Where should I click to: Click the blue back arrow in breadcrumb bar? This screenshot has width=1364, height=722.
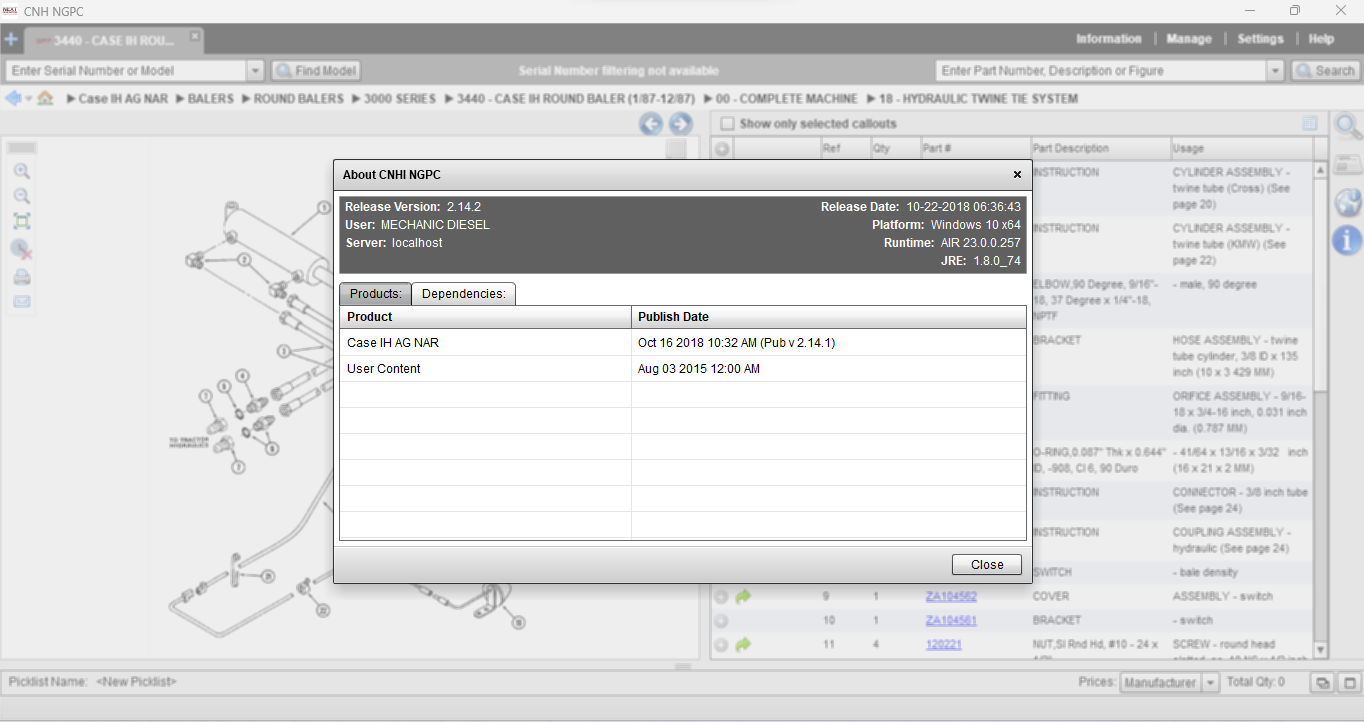pyautogui.click(x=14, y=98)
